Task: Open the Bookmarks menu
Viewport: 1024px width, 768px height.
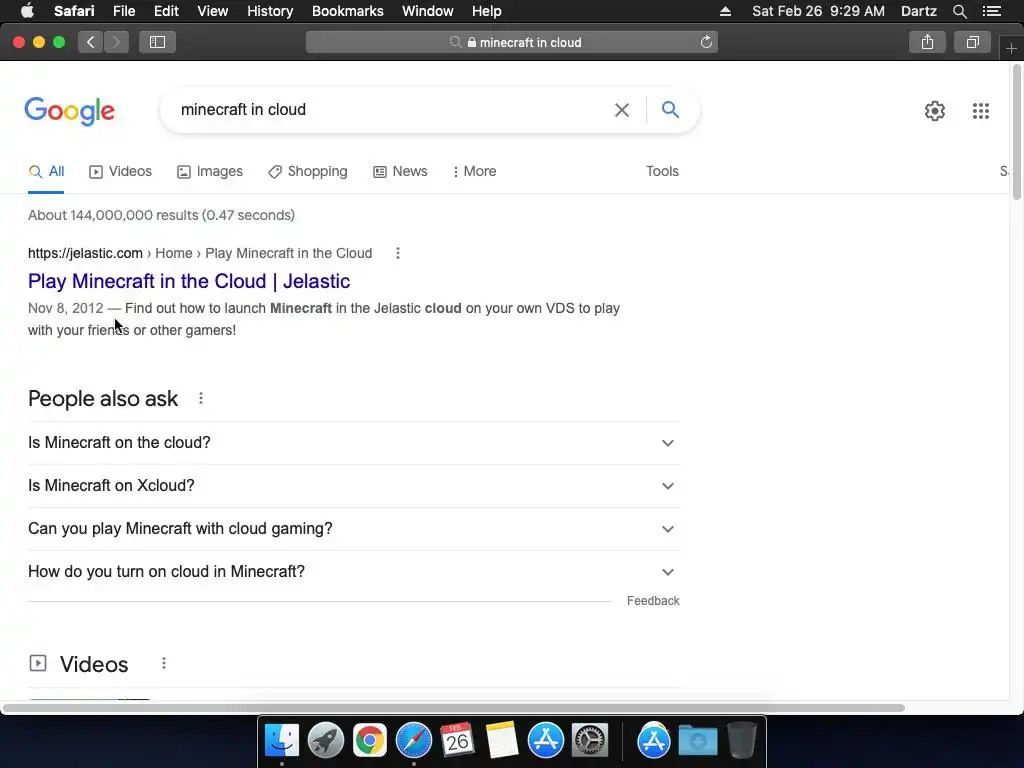Action: 347,11
